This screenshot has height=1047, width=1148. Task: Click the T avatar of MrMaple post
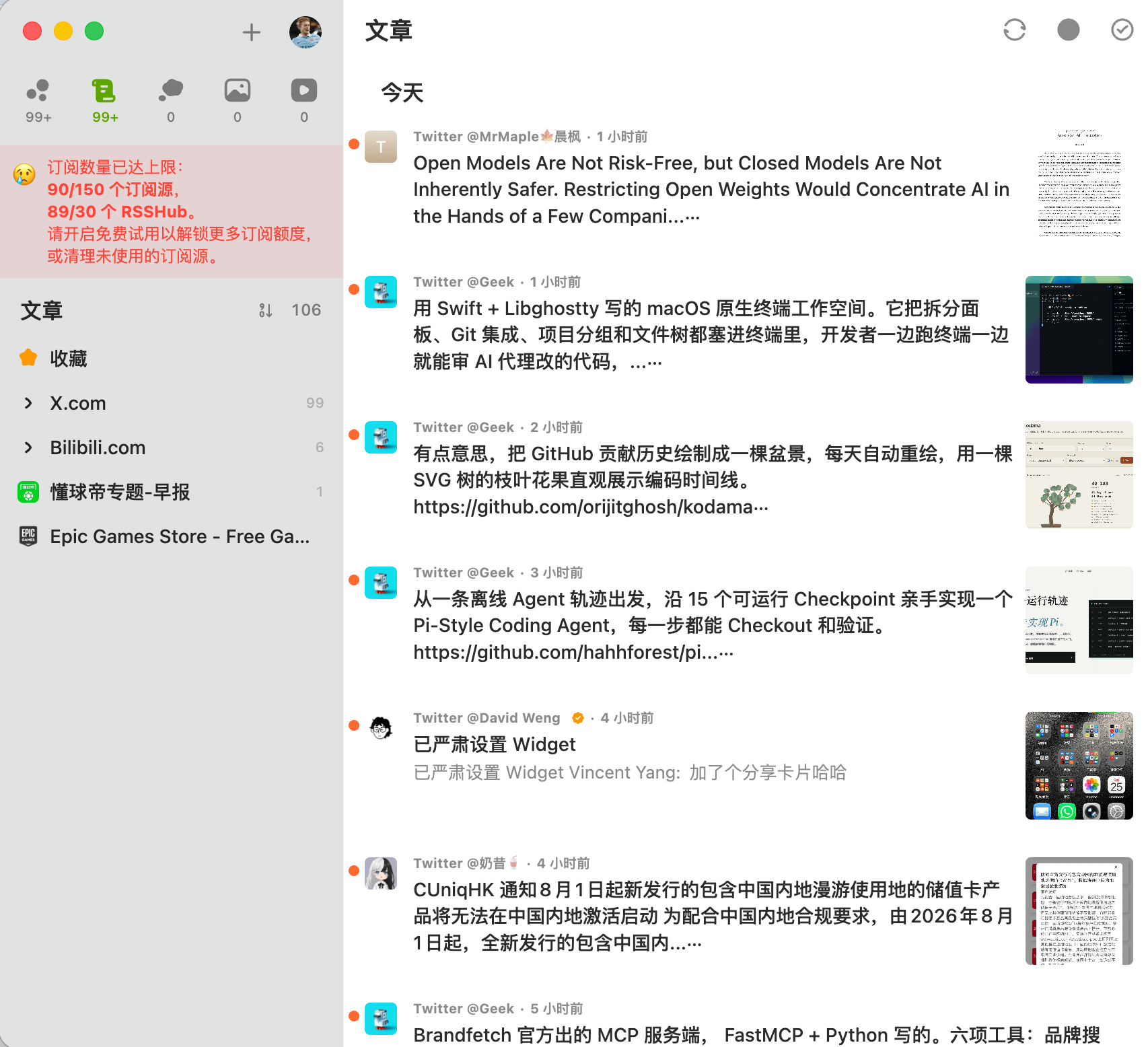tap(381, 147)
